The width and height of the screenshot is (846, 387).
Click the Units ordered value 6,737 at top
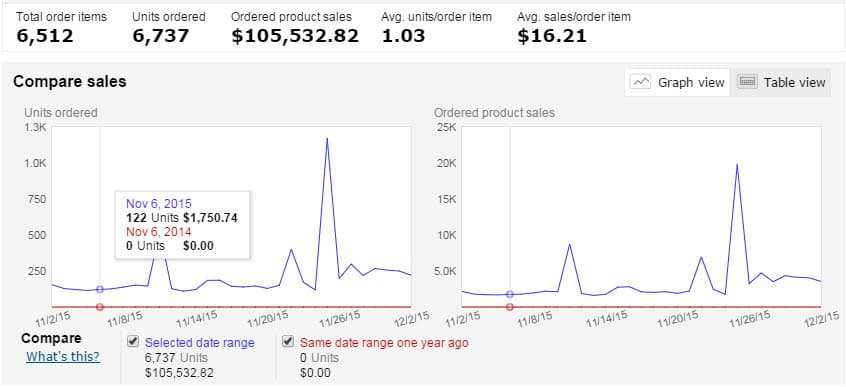pos(160,36)
